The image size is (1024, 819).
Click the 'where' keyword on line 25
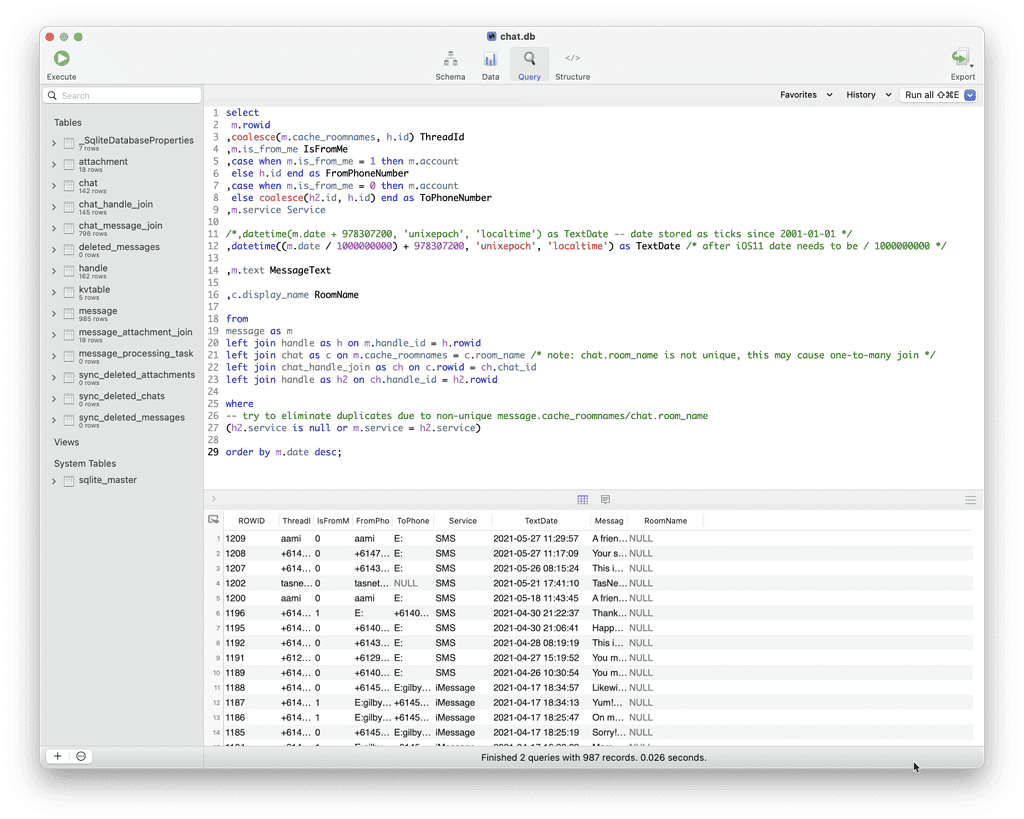pyautogui.click(x=239, y=404)
